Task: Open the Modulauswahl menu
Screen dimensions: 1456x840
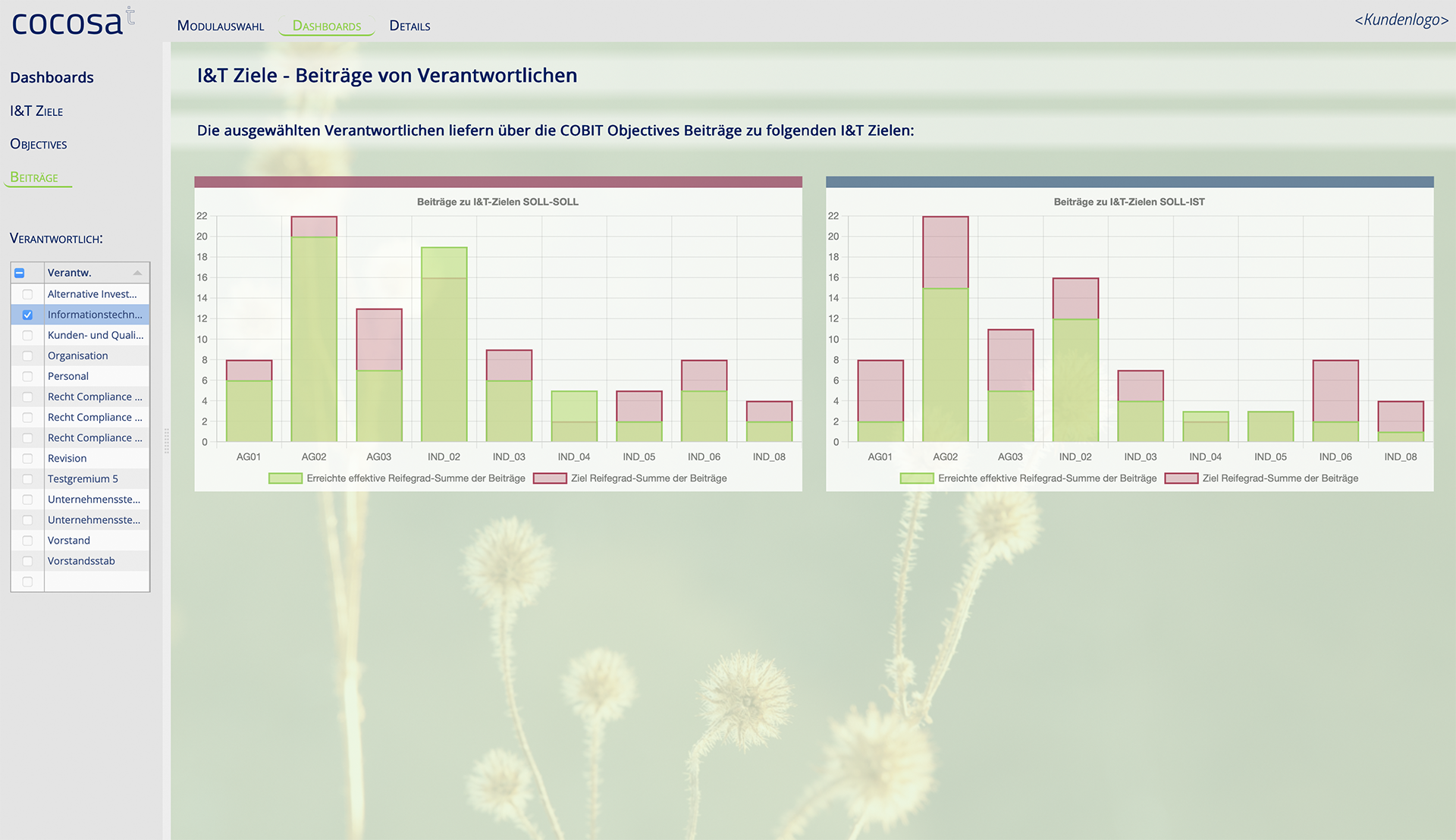Action: tap(220, 26)
